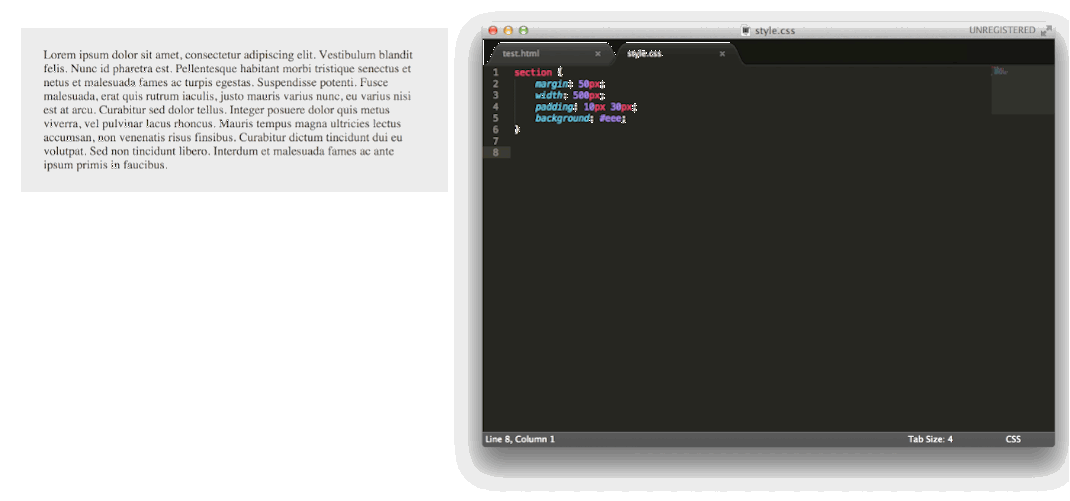Close the test.html tab
The image size is (1070, 501).
tap(598, 53)
